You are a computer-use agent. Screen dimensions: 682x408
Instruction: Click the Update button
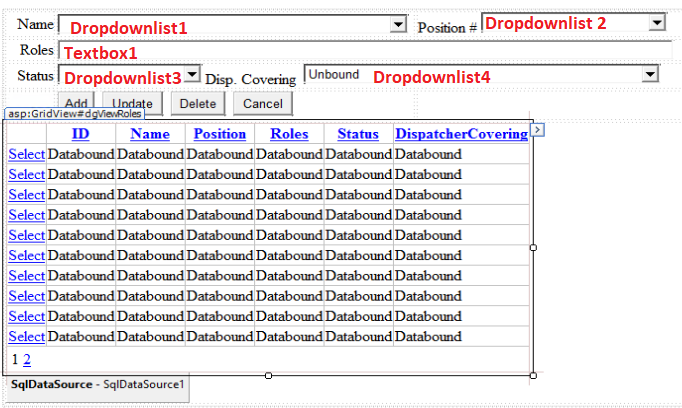click(132, 103)
